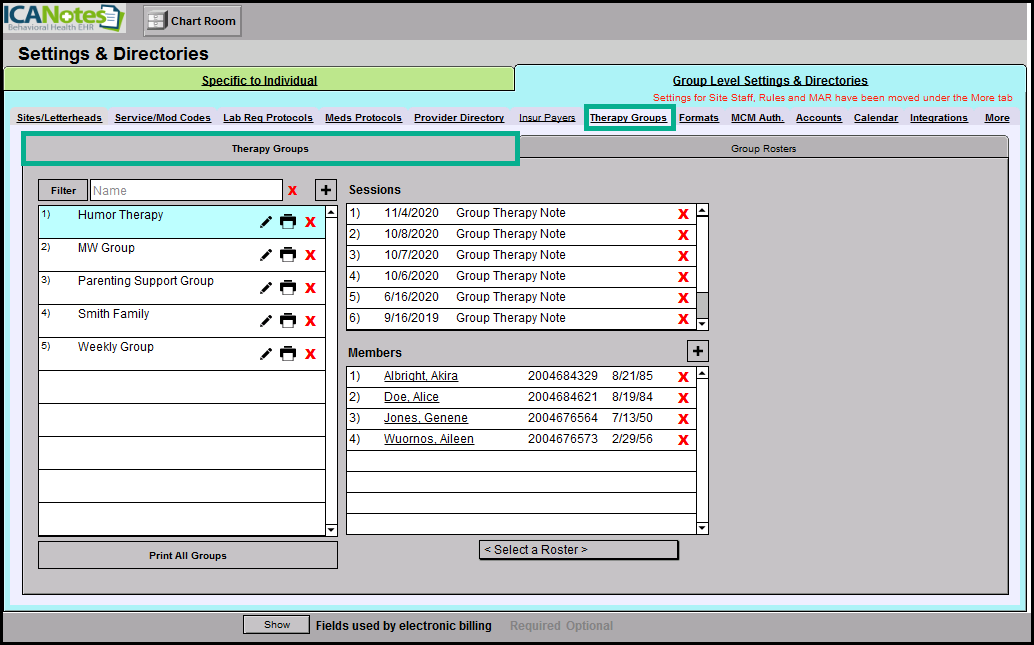Print the MW Group using printer icon
1034x645 pixels.
tap(288, 255)
